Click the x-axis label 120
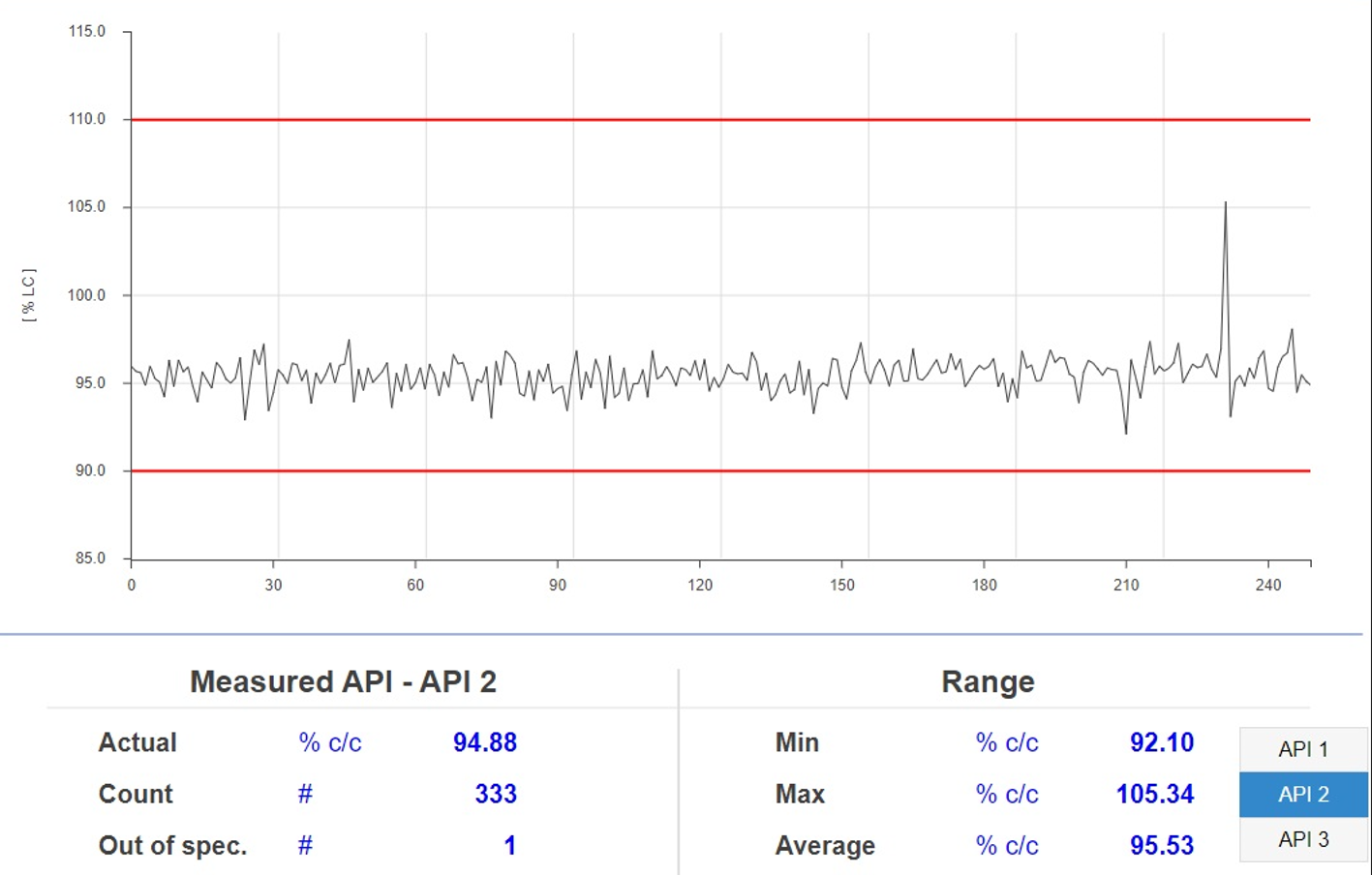Image resolution: width=1372 pixels, height=875 pixels. 700,585
